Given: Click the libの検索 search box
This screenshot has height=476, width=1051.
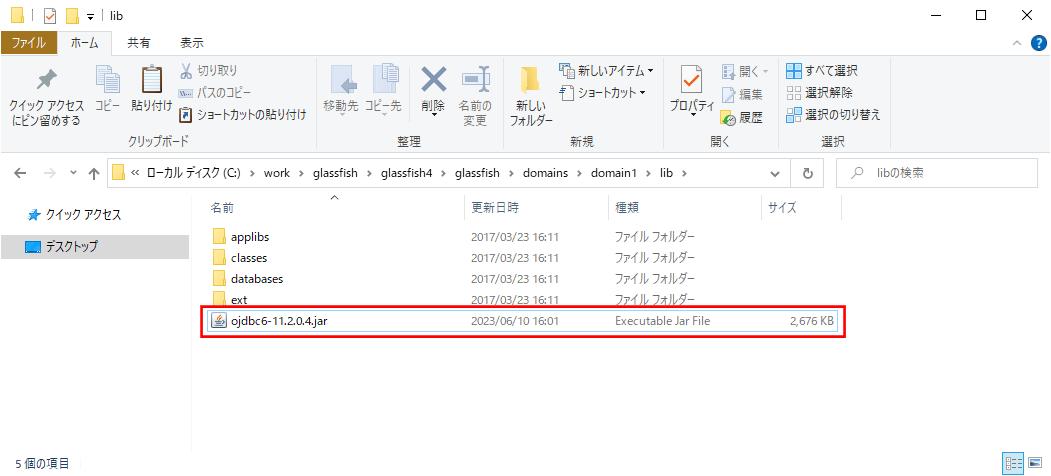Looking at the screenshot, I should (x=940, y=173).
